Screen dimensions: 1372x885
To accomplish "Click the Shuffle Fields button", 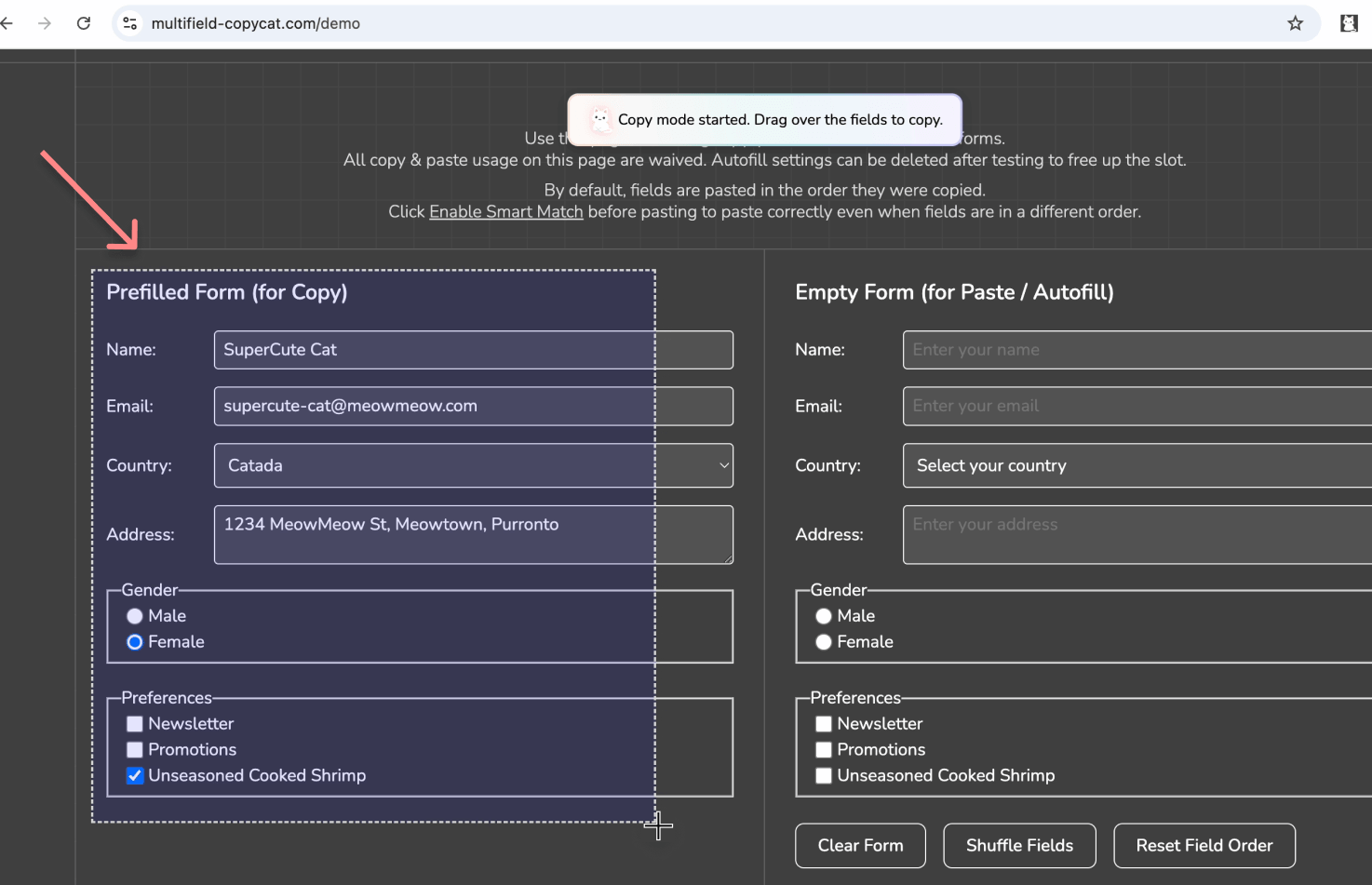I will 1019,845.
